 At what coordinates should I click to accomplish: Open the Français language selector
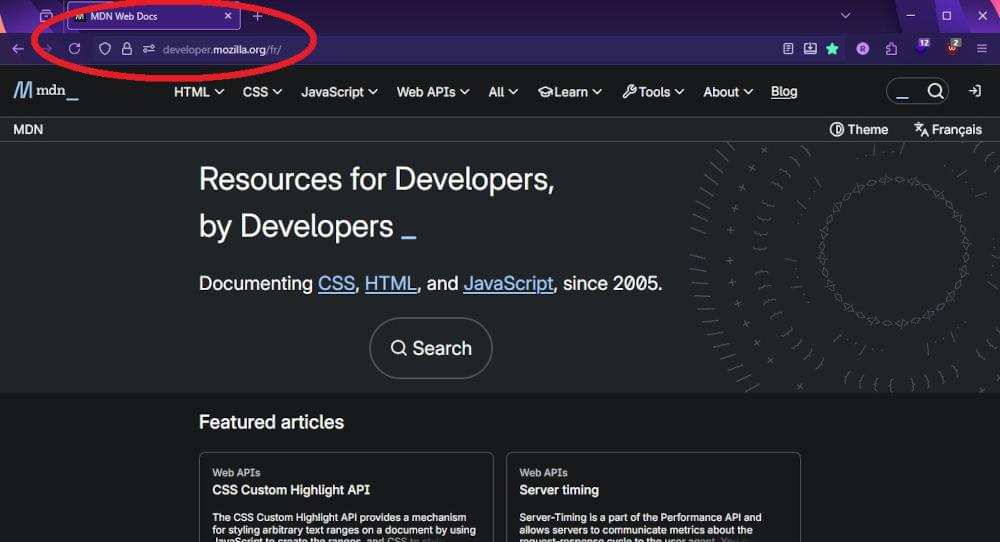(948, 129)
